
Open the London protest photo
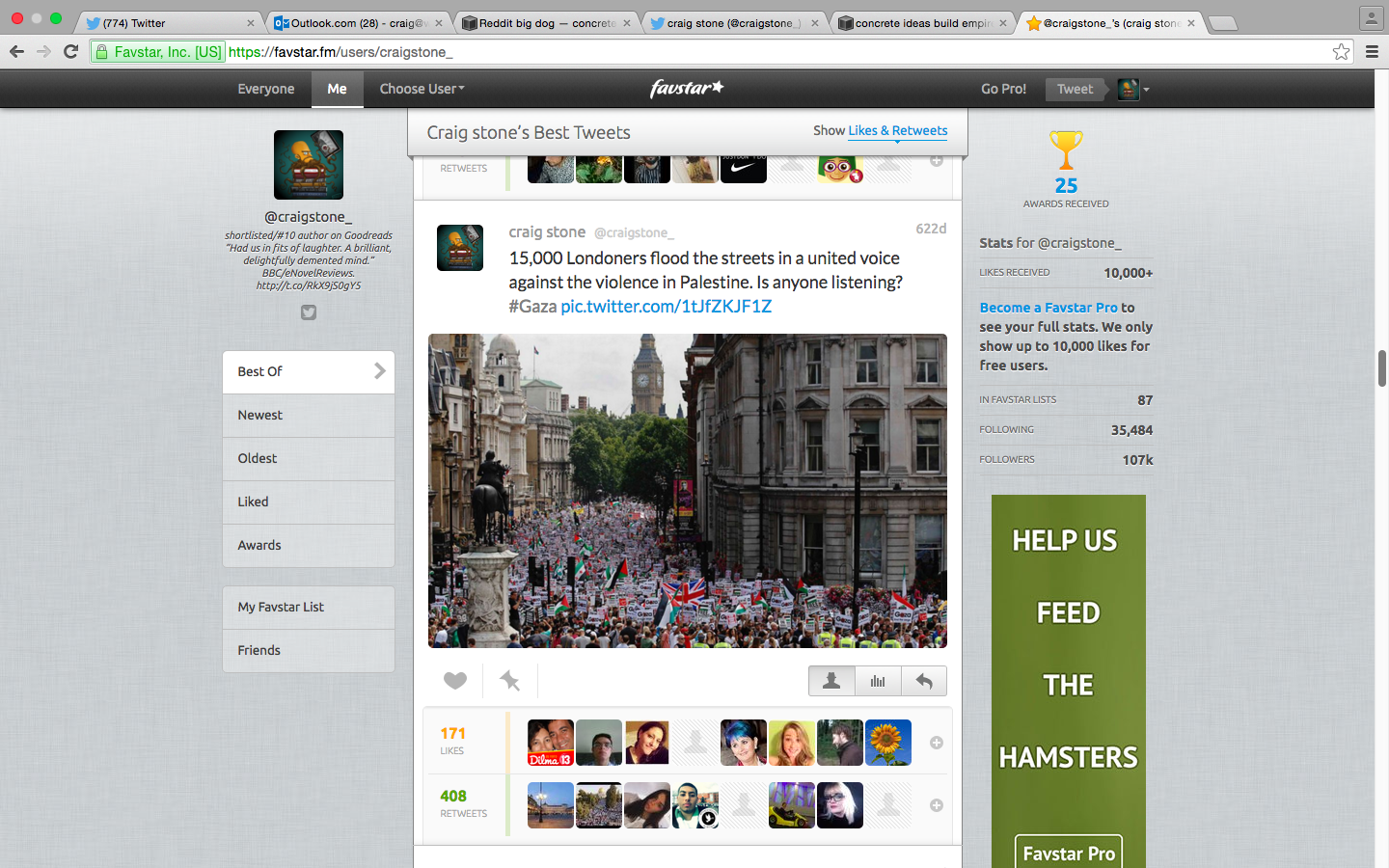pos(688,491)
